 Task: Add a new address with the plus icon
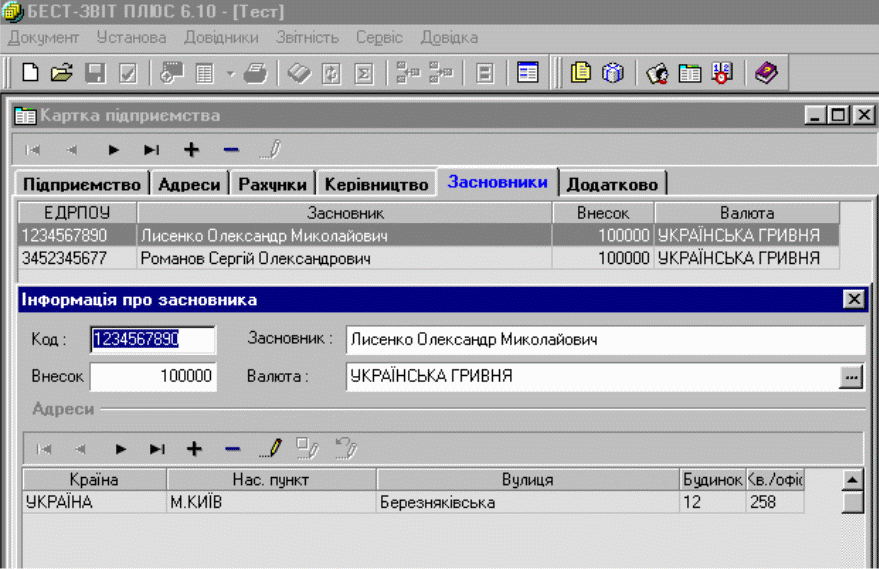[194, 449]
